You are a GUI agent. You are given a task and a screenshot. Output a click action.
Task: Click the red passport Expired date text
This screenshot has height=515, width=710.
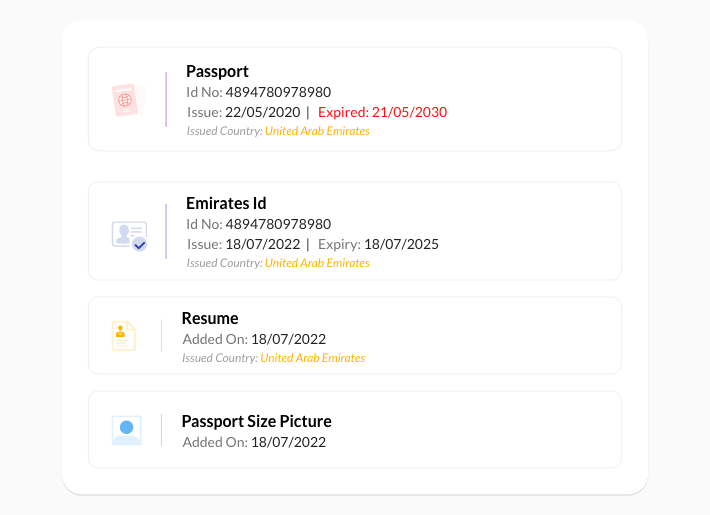coord(383,112)
